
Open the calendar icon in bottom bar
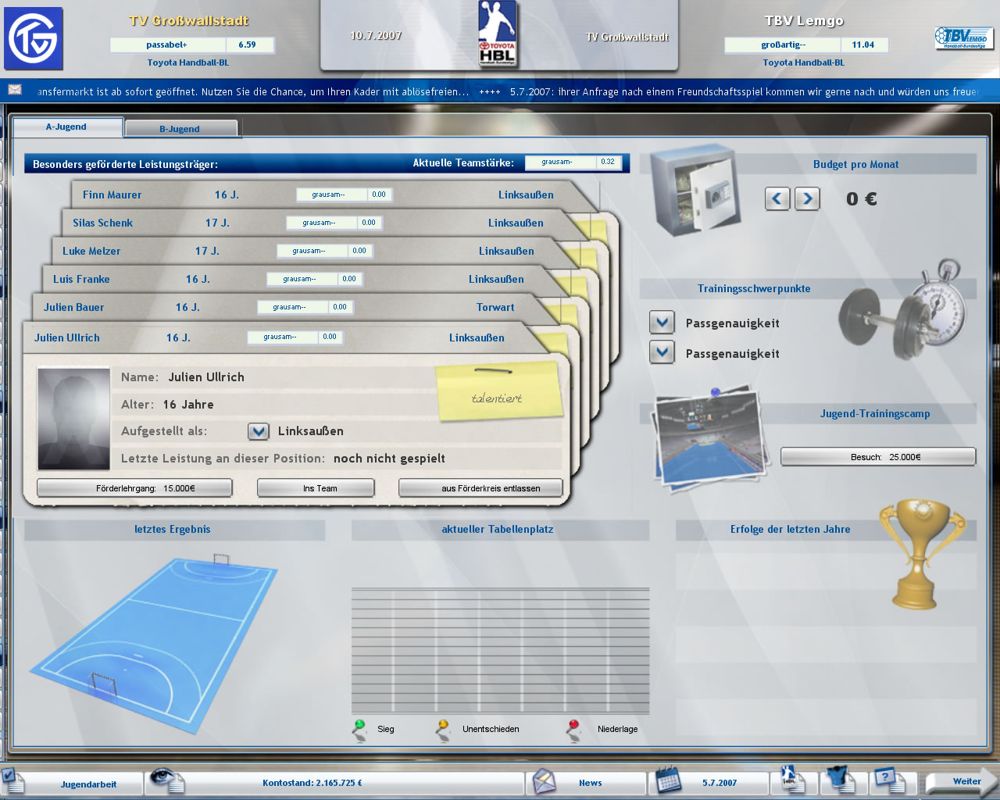669,781
